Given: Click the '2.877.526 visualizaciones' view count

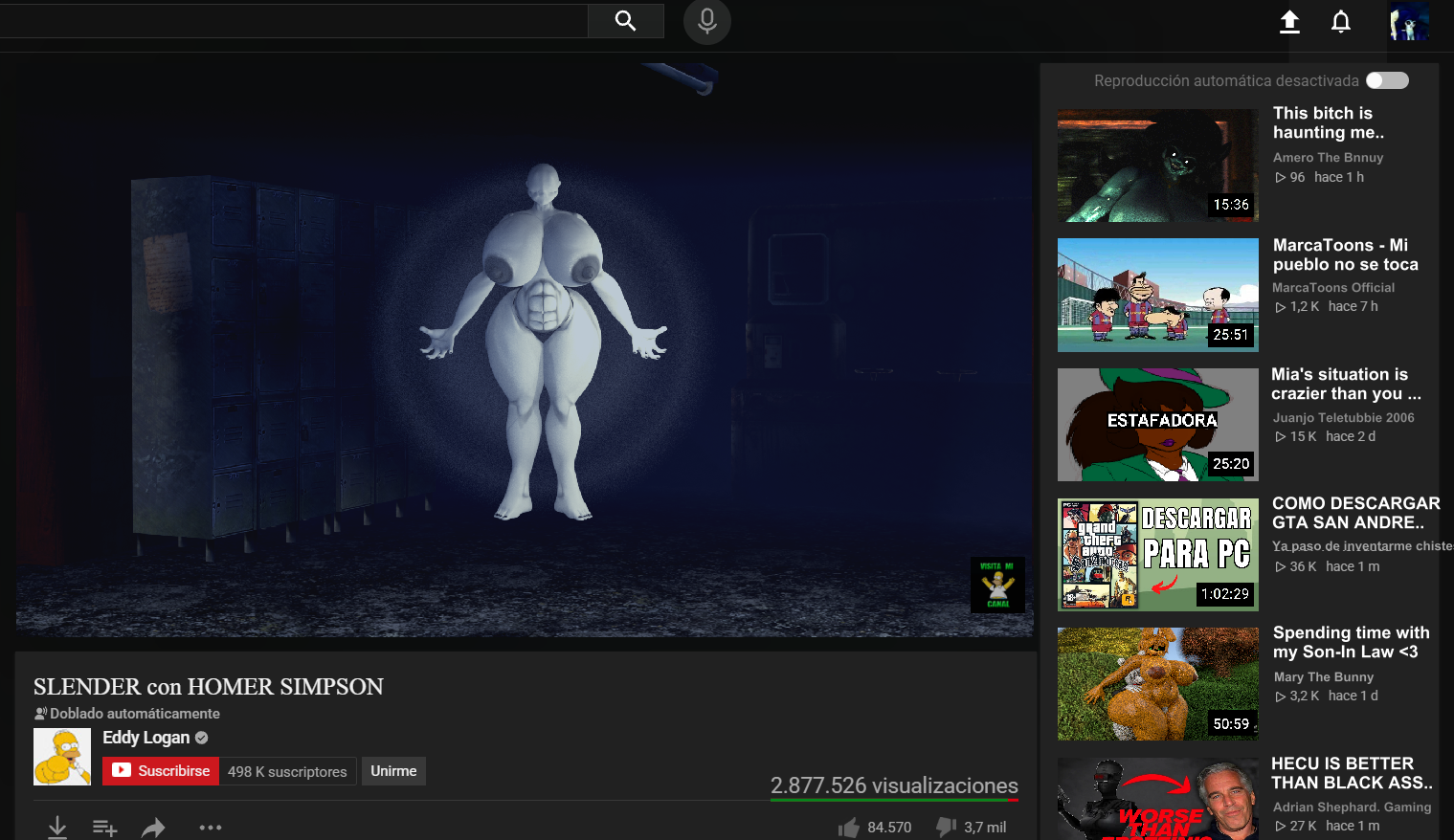Looking at the screenshot, I should (894, 785).
